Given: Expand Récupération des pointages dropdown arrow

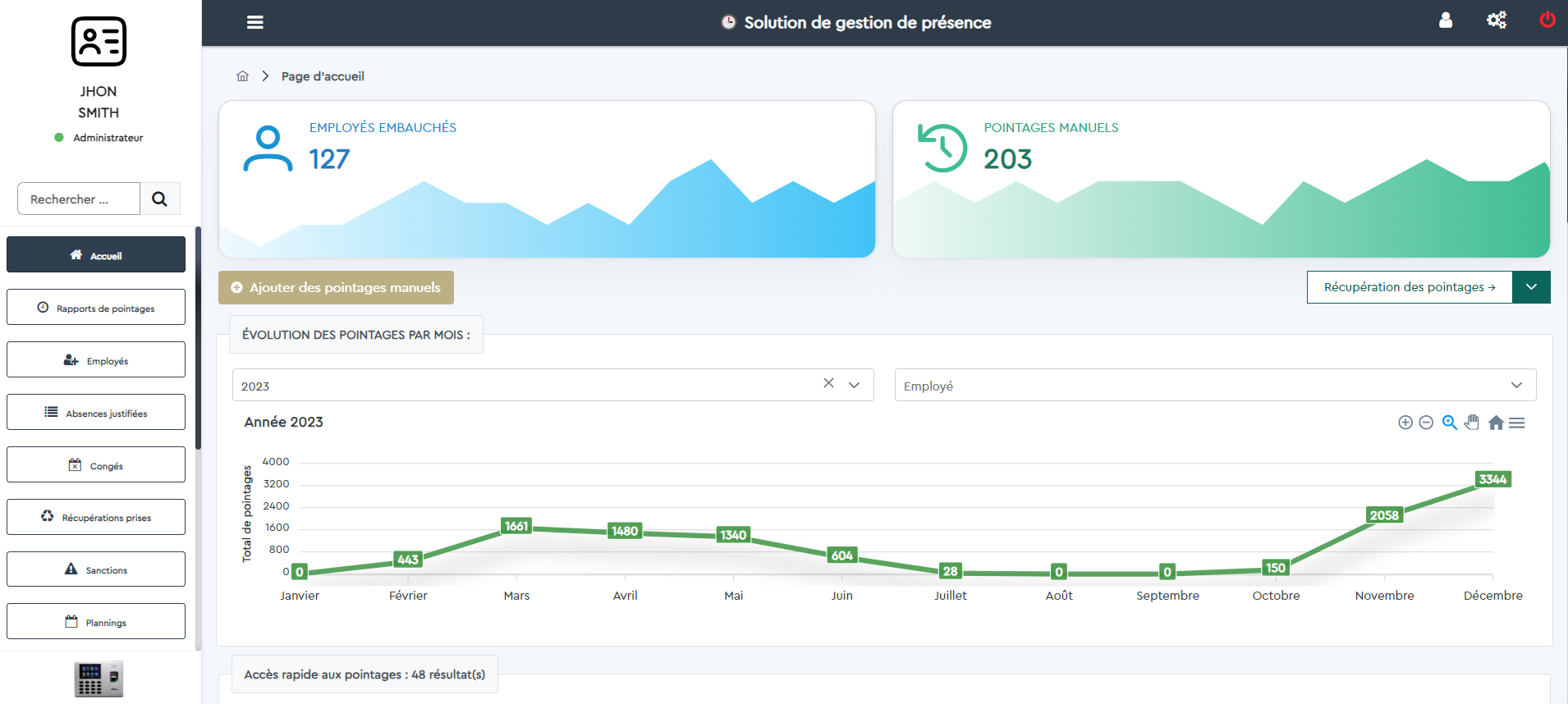Looking at the screenshot, I should pyautogui.click(x=1531, y=287).
